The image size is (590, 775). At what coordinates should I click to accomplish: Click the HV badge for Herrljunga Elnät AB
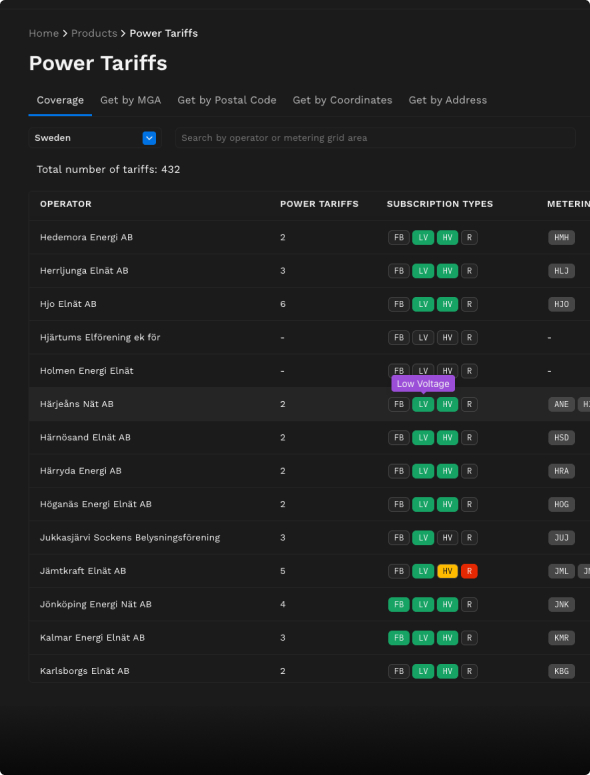[x=447, y=271]
